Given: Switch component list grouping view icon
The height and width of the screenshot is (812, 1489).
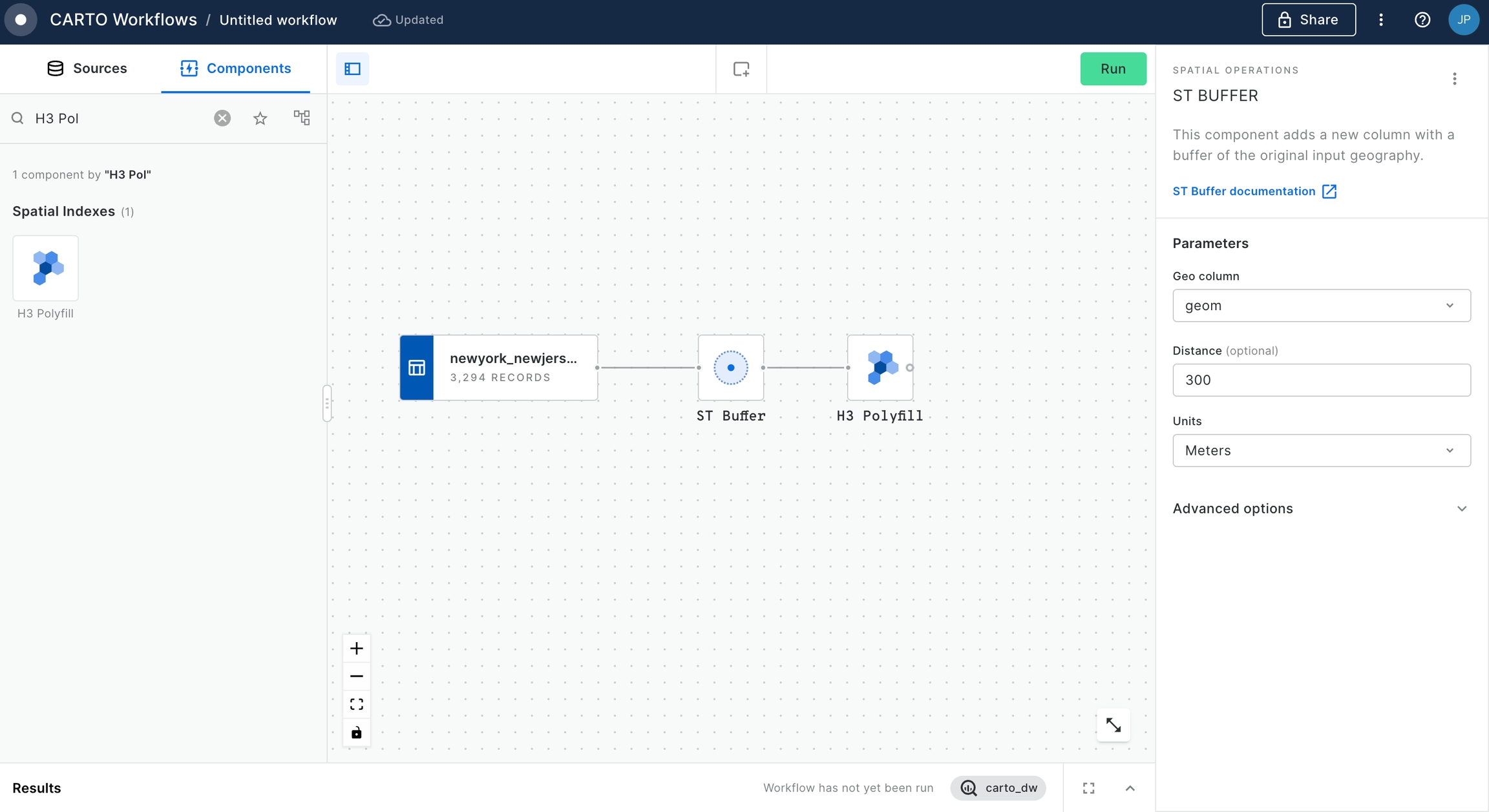Looking at the screenshot, I should 302,118.
